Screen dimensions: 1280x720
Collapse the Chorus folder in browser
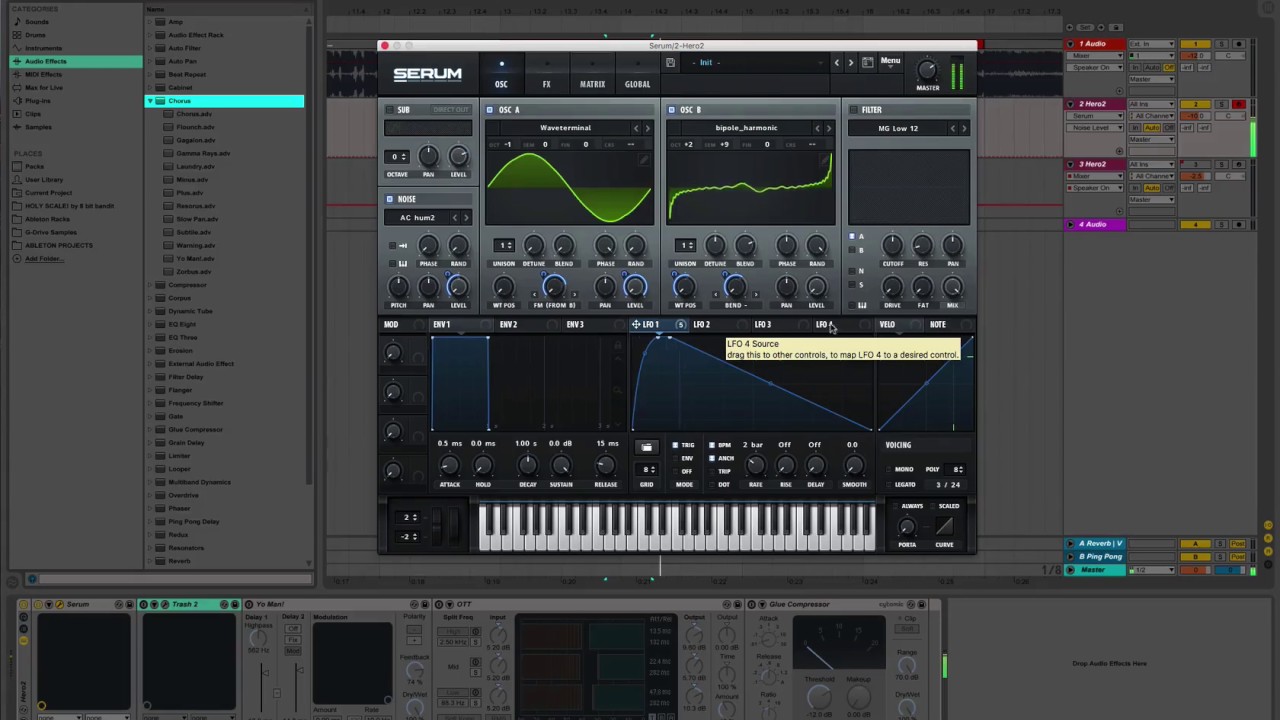(x=150, y=101)
